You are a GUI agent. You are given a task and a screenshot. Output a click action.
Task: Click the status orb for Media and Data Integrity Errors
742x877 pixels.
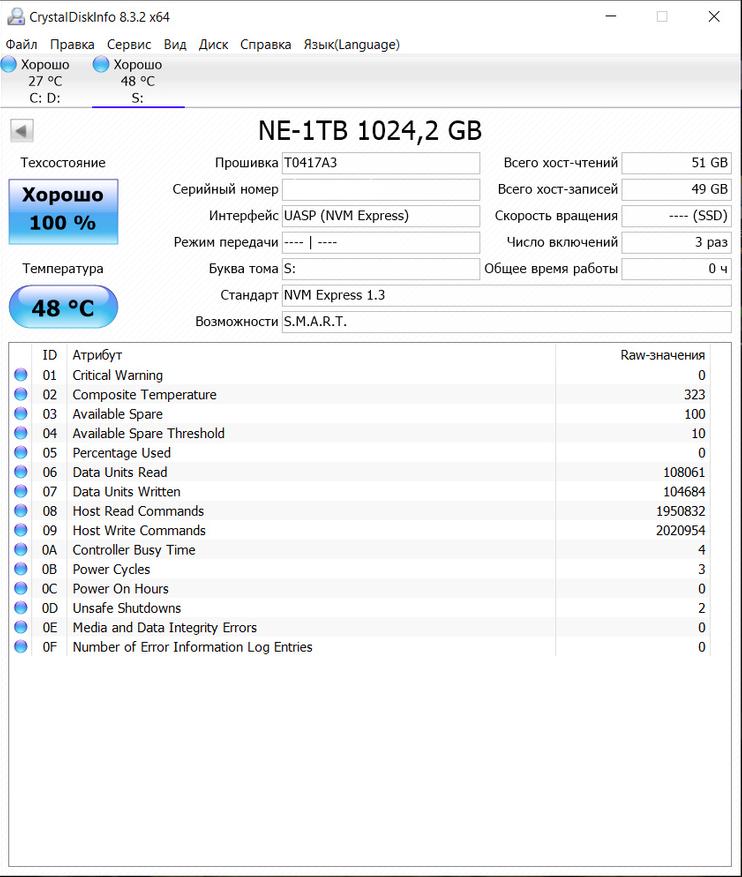pos(21,627)
